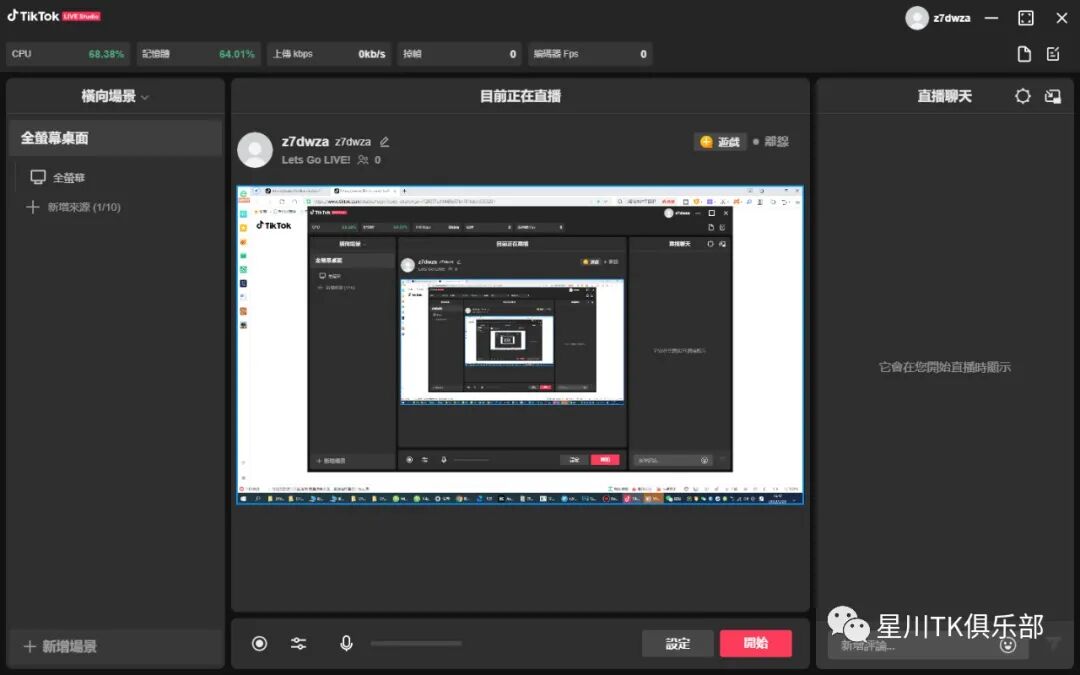Viewport: 1080px width, 675px height.
Task: Pop out the live chat window
Action: 1053,96
